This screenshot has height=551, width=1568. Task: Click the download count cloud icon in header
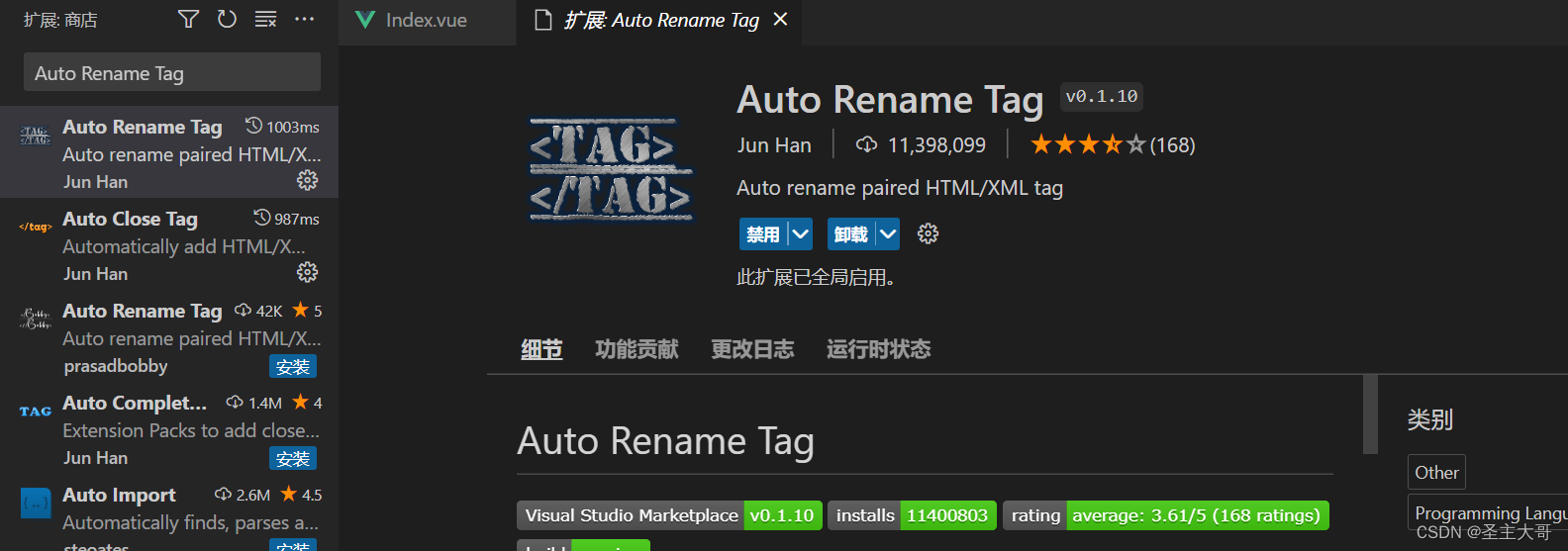point(866,144)
